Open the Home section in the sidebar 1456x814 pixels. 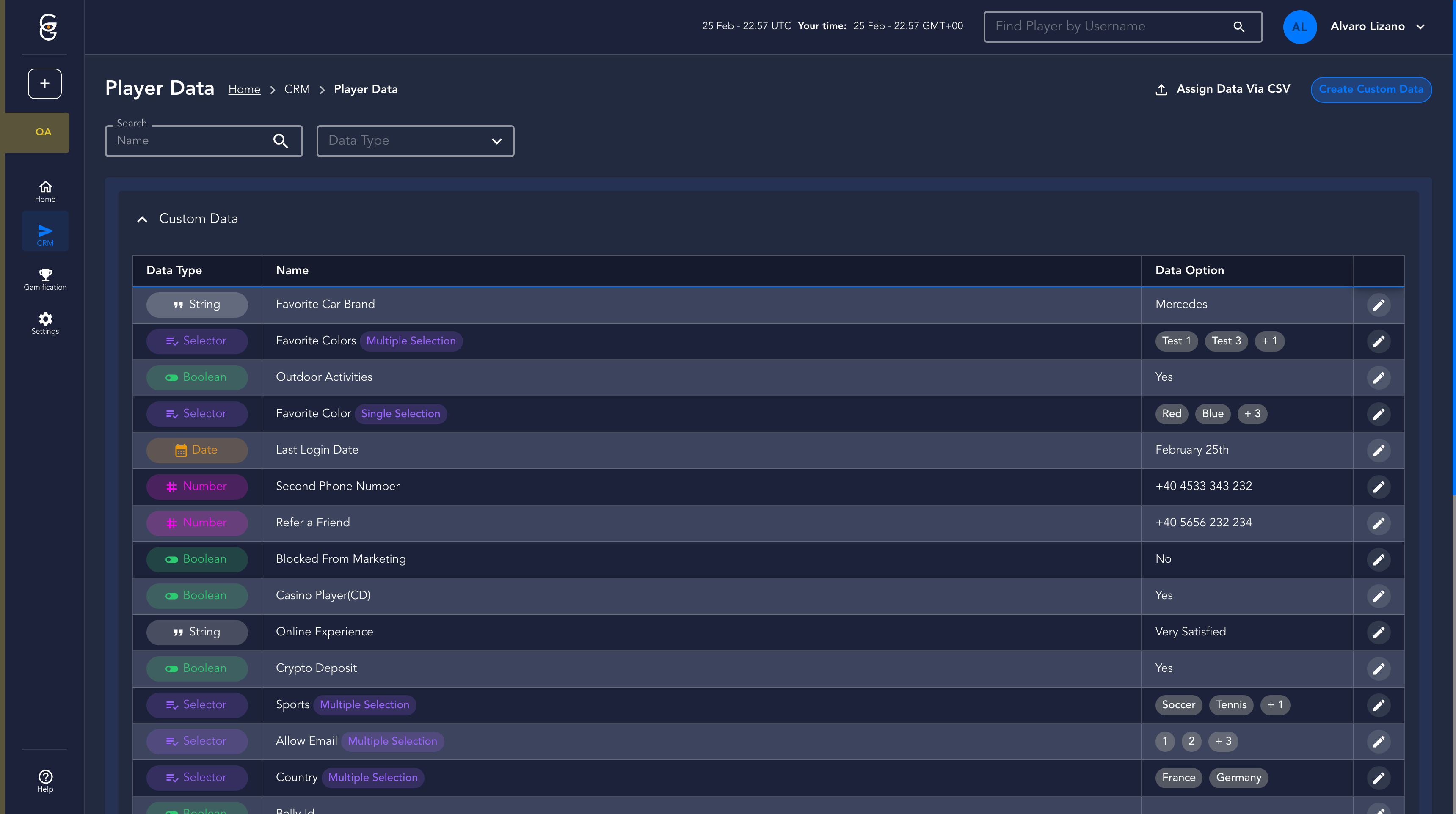point(45,192)
